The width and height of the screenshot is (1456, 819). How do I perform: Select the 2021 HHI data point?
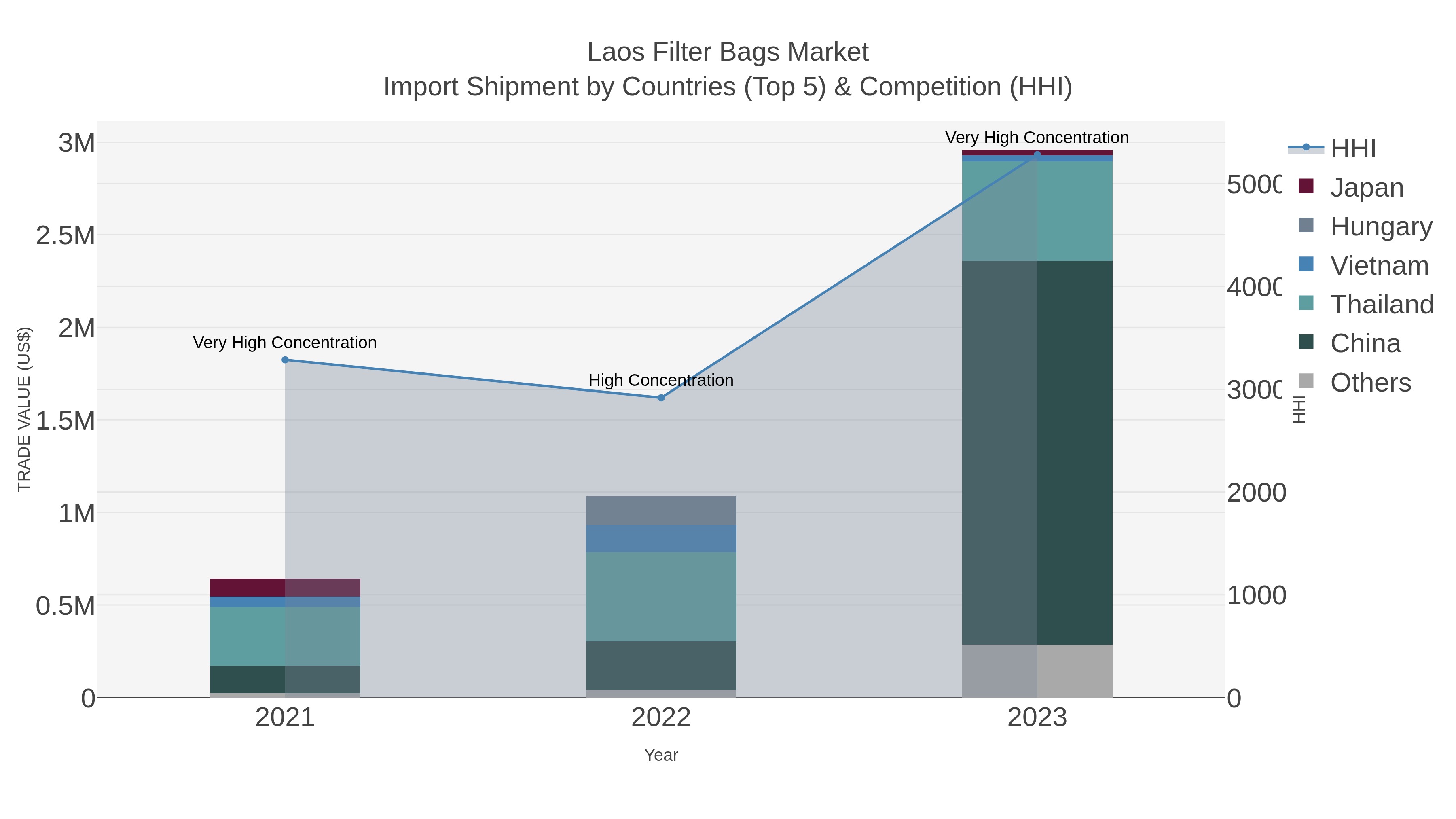(285, 360)
